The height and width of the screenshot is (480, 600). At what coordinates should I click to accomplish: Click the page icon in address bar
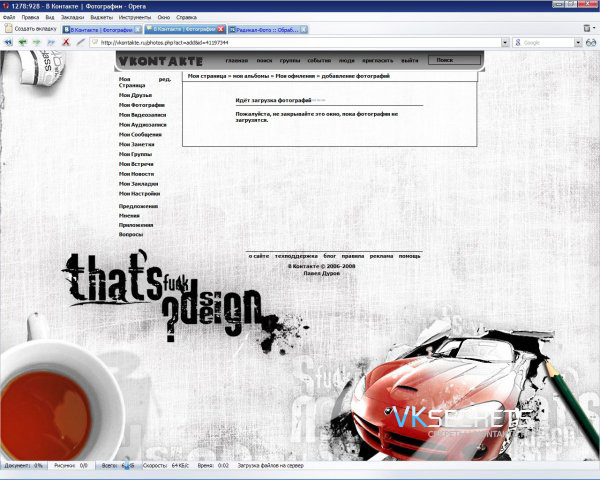(x=95, y=42)
